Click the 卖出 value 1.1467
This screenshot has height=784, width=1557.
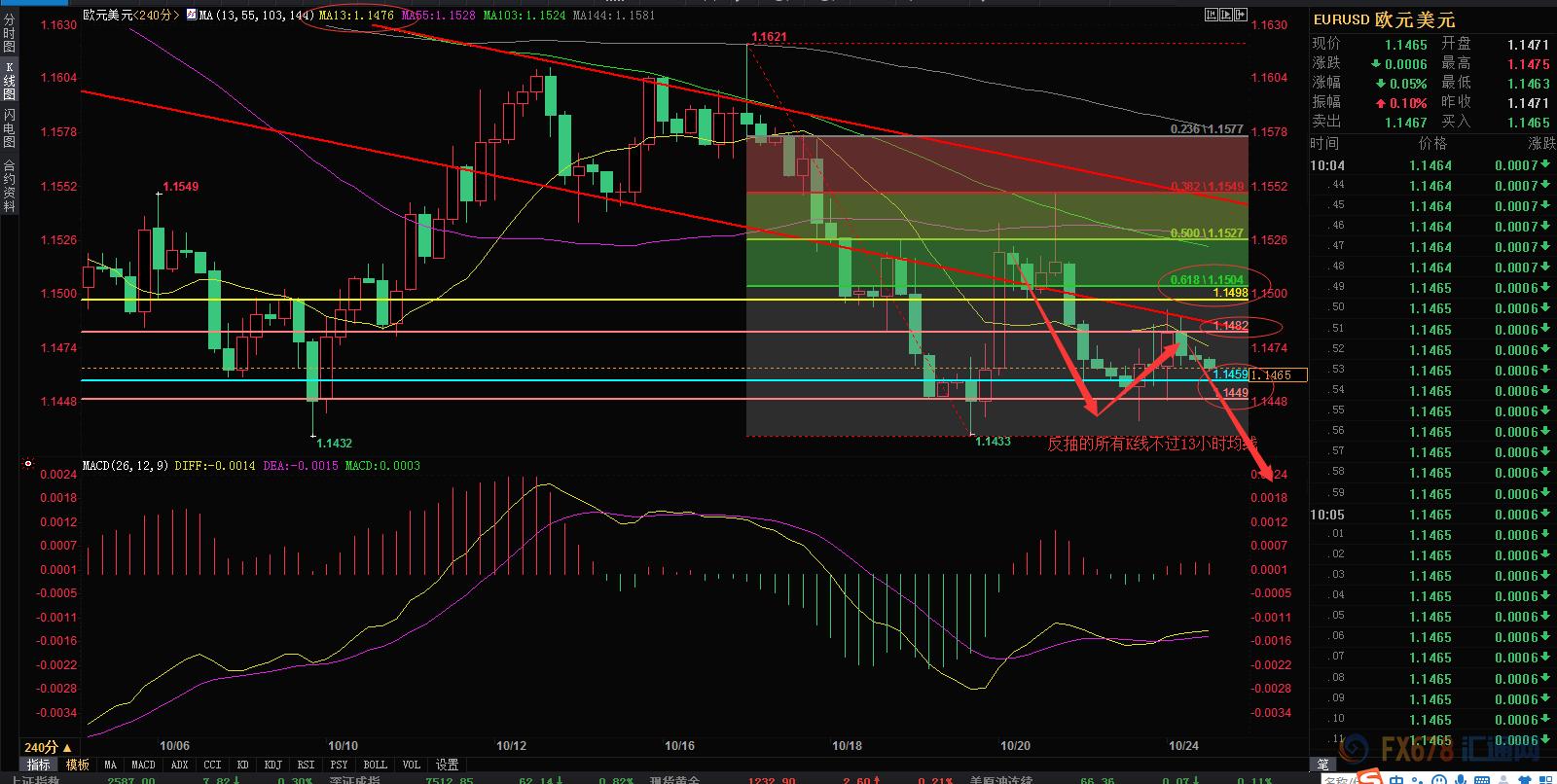tap(1406, 123)
